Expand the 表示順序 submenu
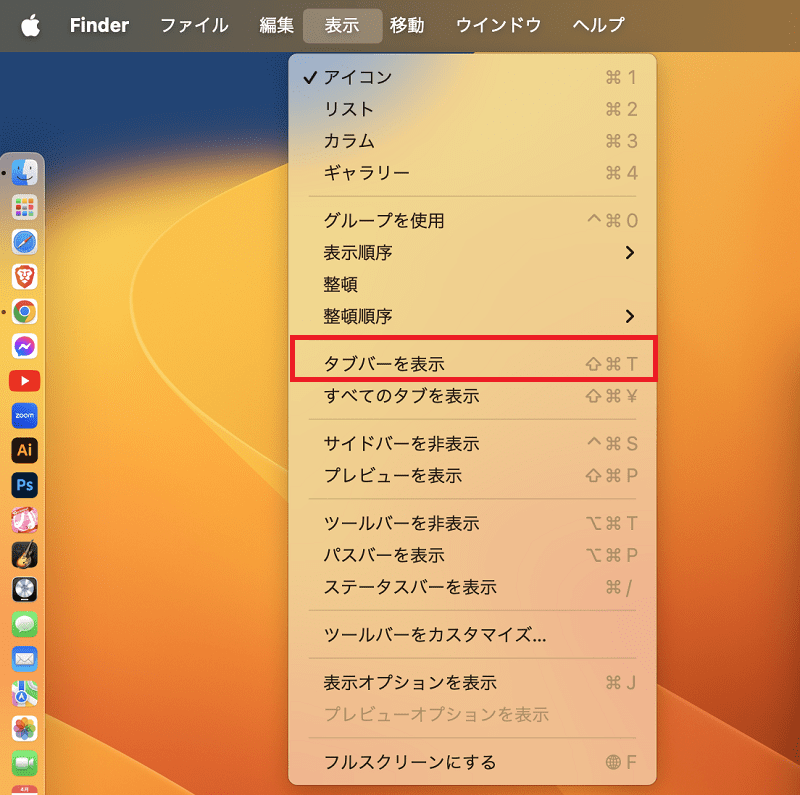This screenshot has height=795, width=800. click(472, 253)
